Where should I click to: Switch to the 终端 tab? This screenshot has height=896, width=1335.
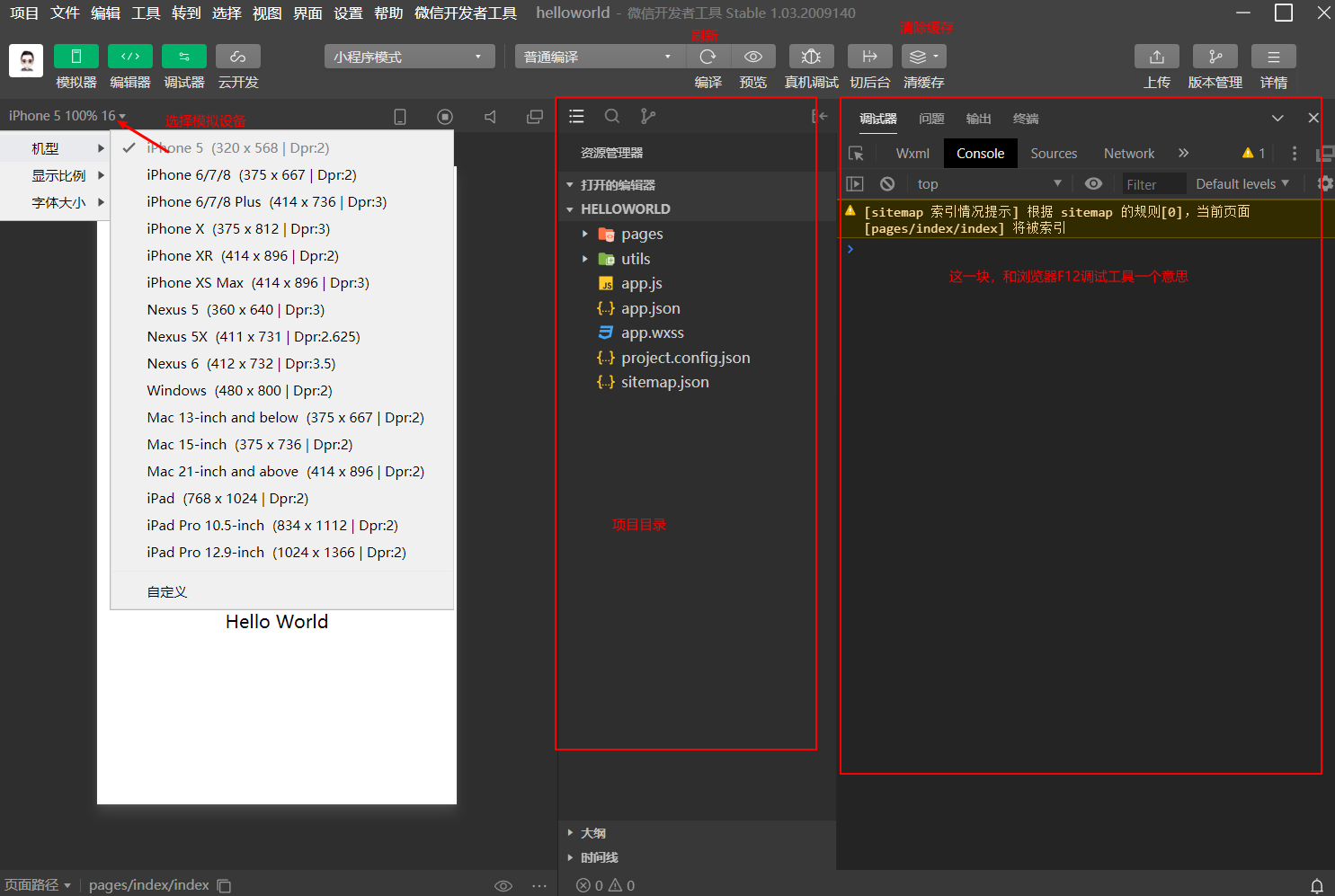pyautogui.click(x=1026, y=119)
